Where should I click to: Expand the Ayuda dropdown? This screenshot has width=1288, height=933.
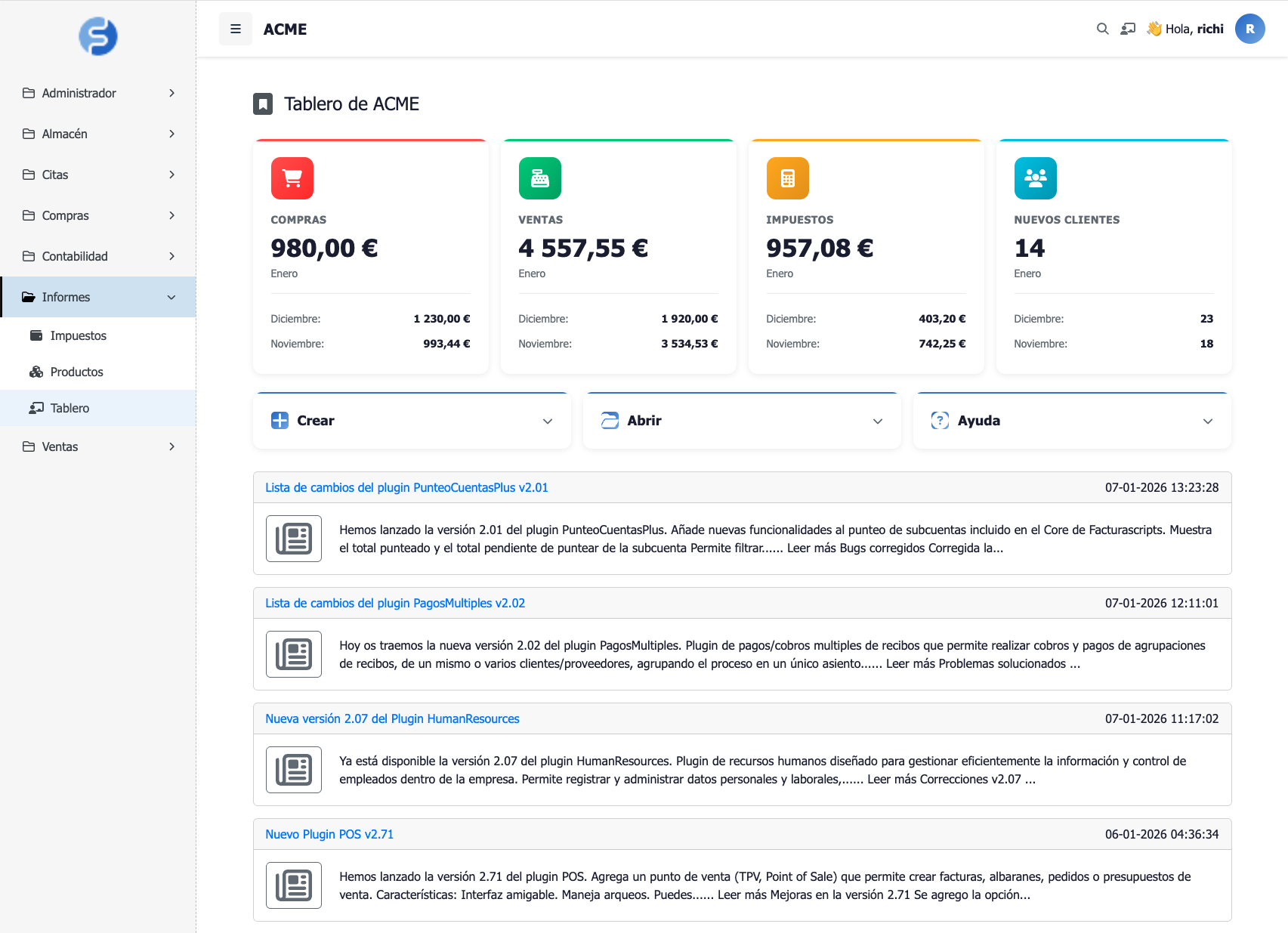(1072, 421)
